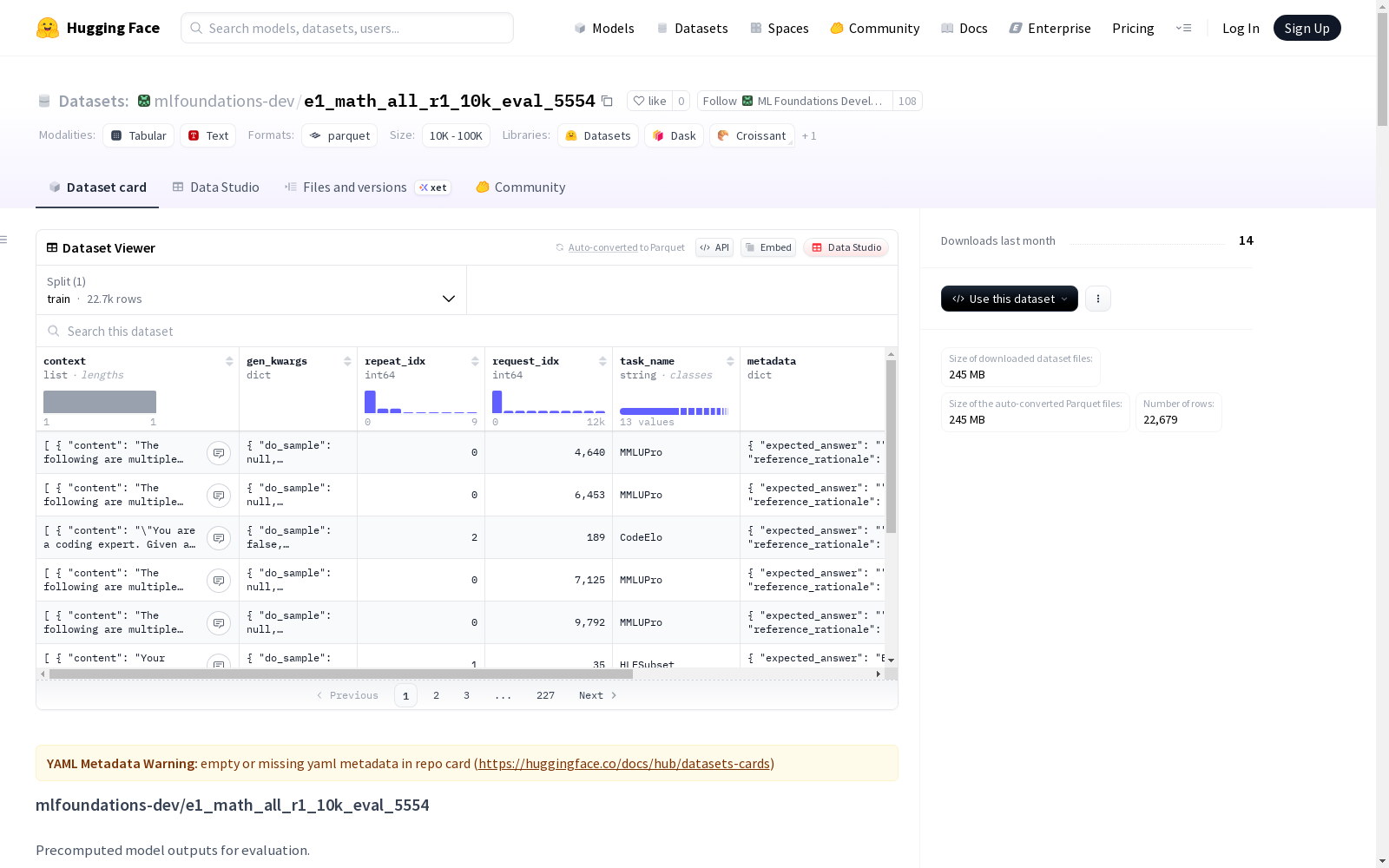Switch to Files and versions tab

tap(367, 187)
